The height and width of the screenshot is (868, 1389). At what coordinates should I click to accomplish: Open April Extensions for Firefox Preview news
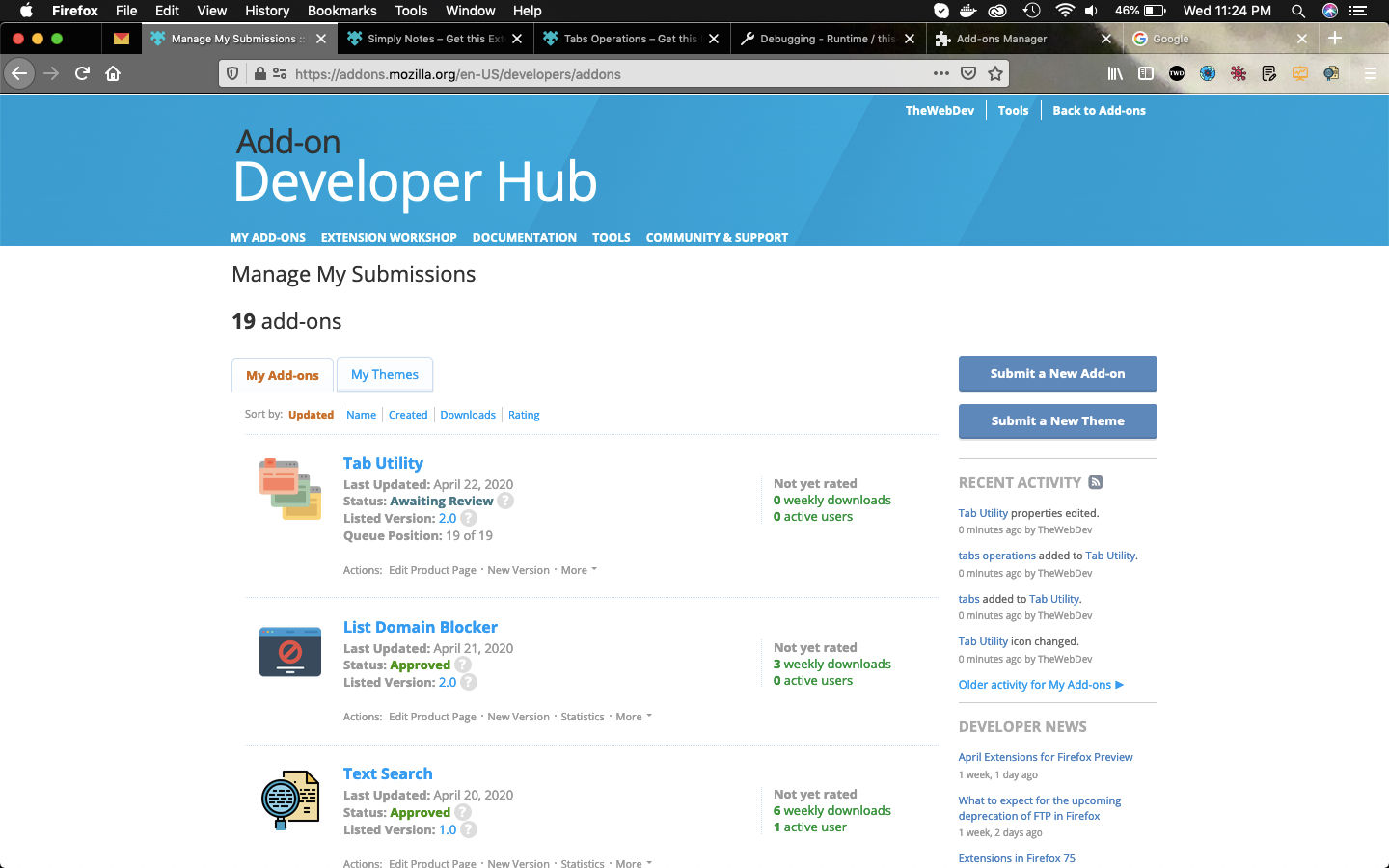click(x=1046, y=757)
